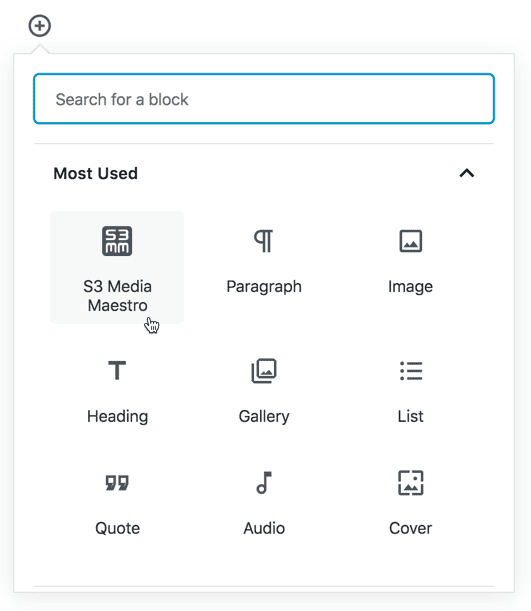Click the Audio block label
531x611 pixels.
pyautogui.click(x=264, y=528)
